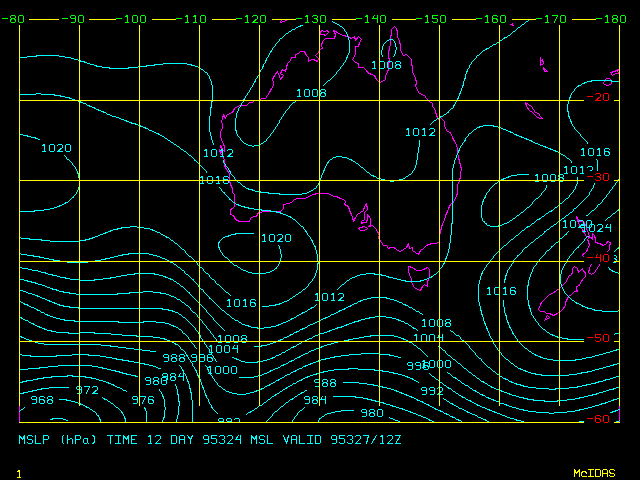Click the -80 longitude label at top-left
Viewport: 640px width, 480px height.
pyautogui.click(x=13, y=19)
